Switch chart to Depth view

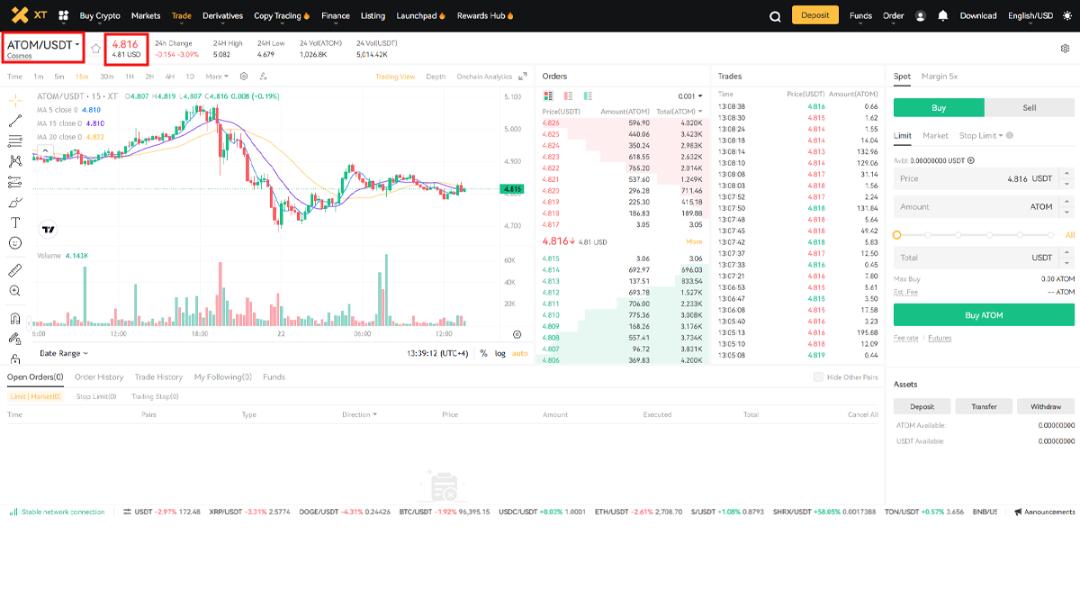point(435,76)
